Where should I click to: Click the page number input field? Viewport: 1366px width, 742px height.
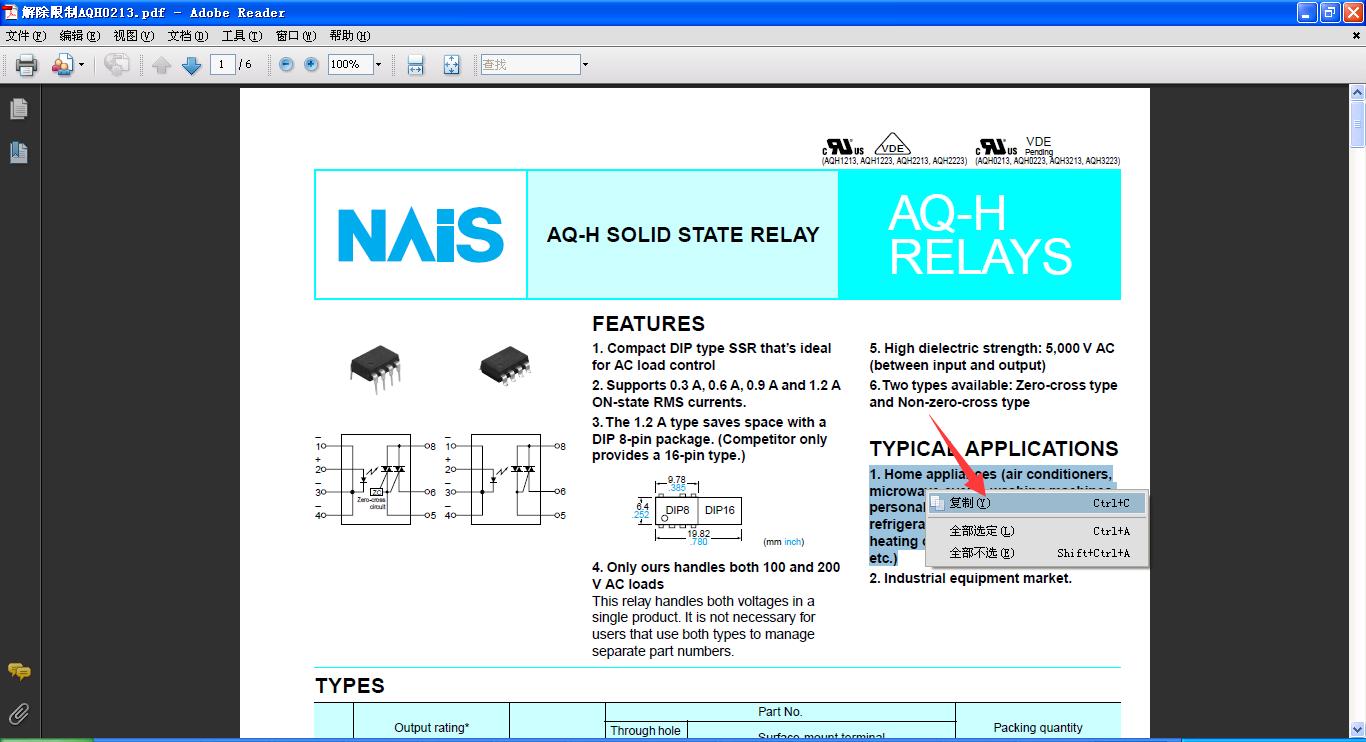coord(222,65)
